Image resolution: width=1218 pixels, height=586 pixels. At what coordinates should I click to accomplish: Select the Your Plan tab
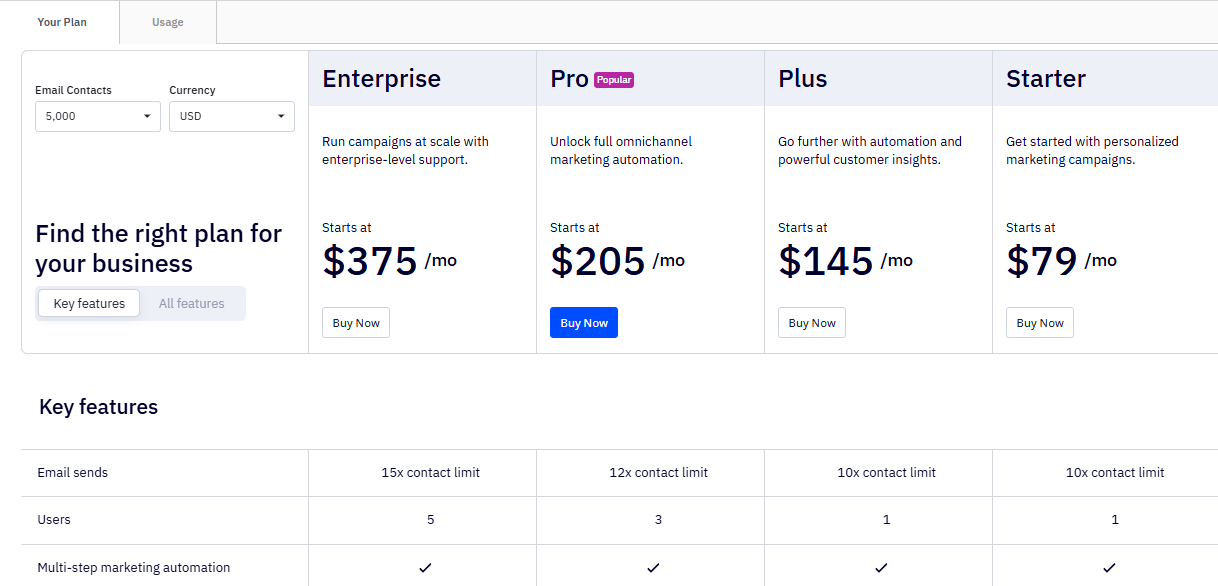pos(62,21)
